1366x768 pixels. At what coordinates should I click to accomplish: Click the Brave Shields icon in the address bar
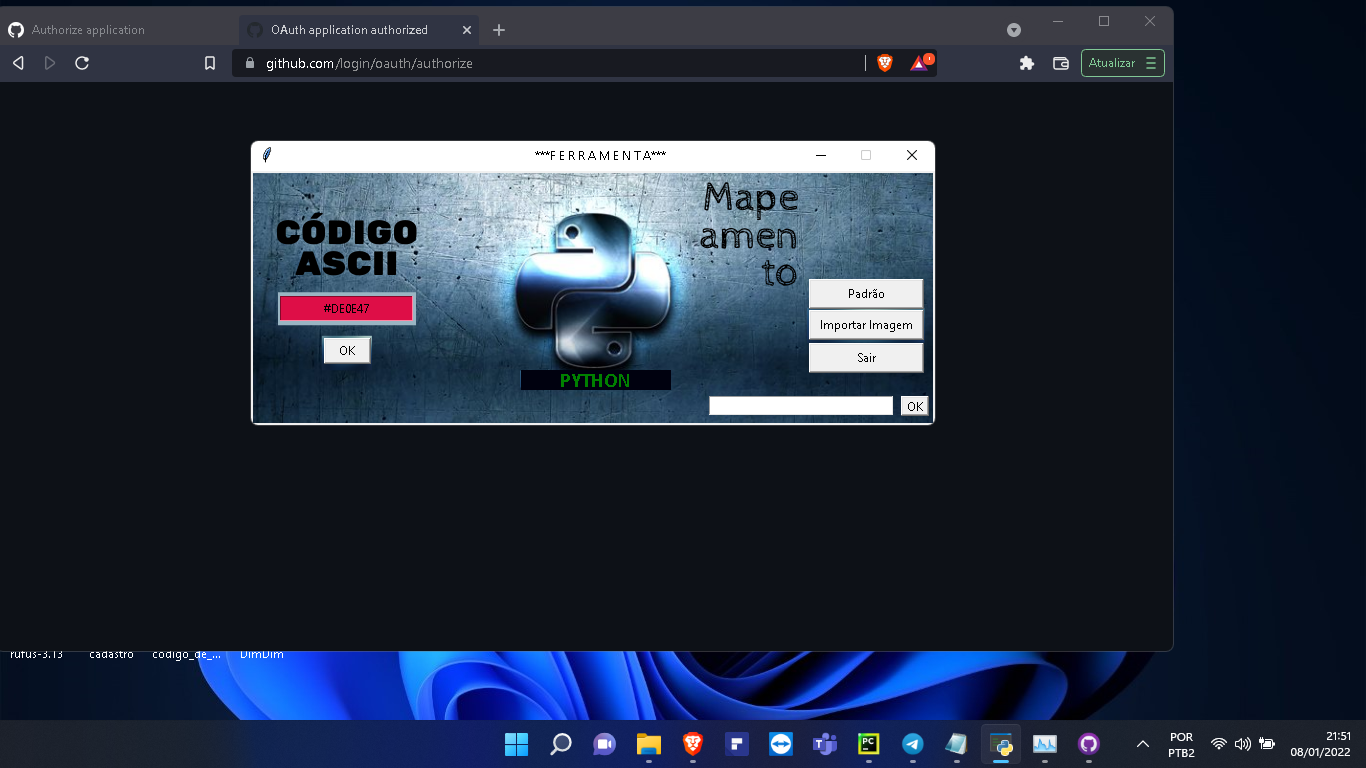click(x=884, y=63)
